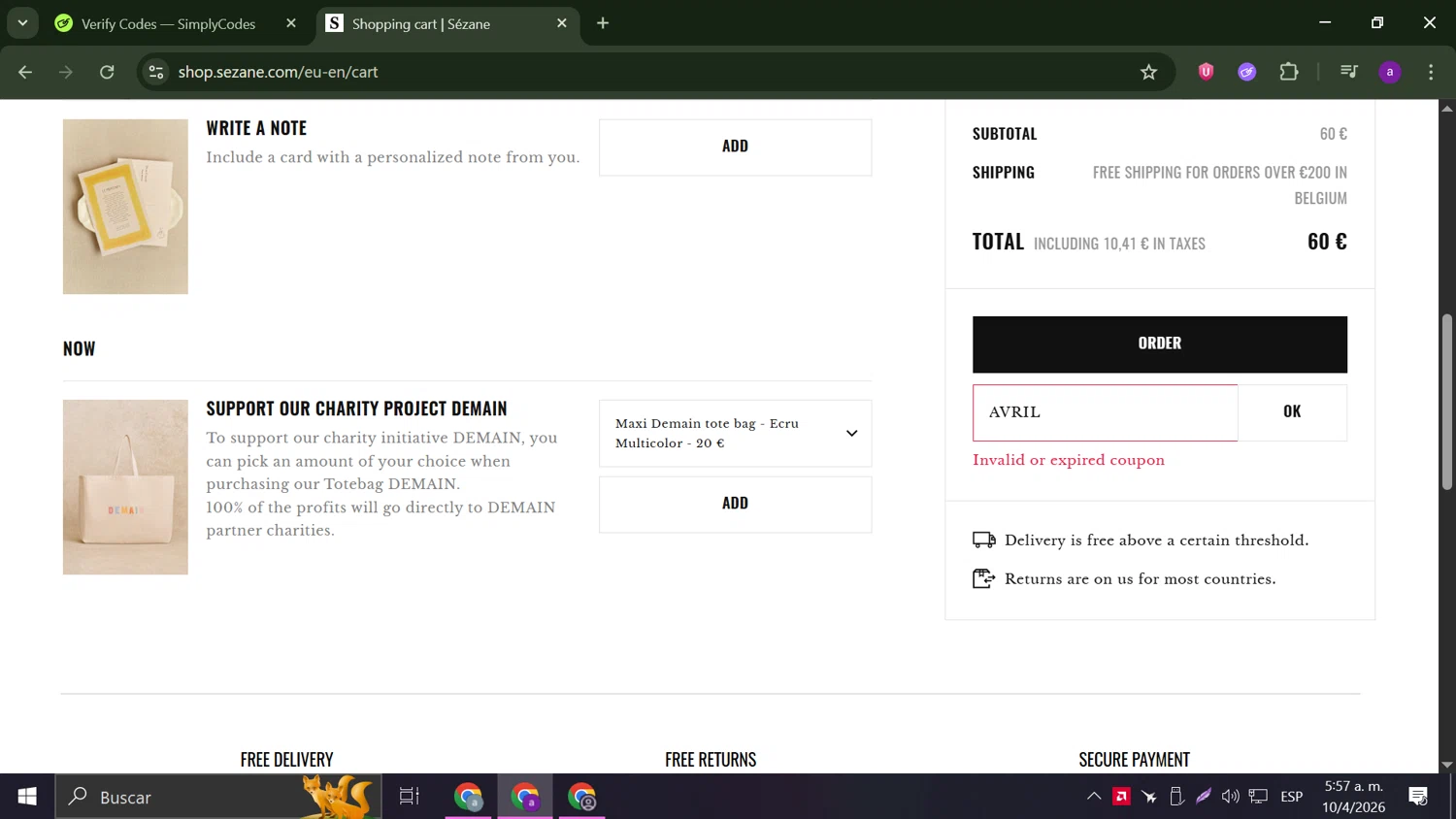Click the FREE DELIVERY footer heading
1456x819 pixels.
click(x=286, y=760)
